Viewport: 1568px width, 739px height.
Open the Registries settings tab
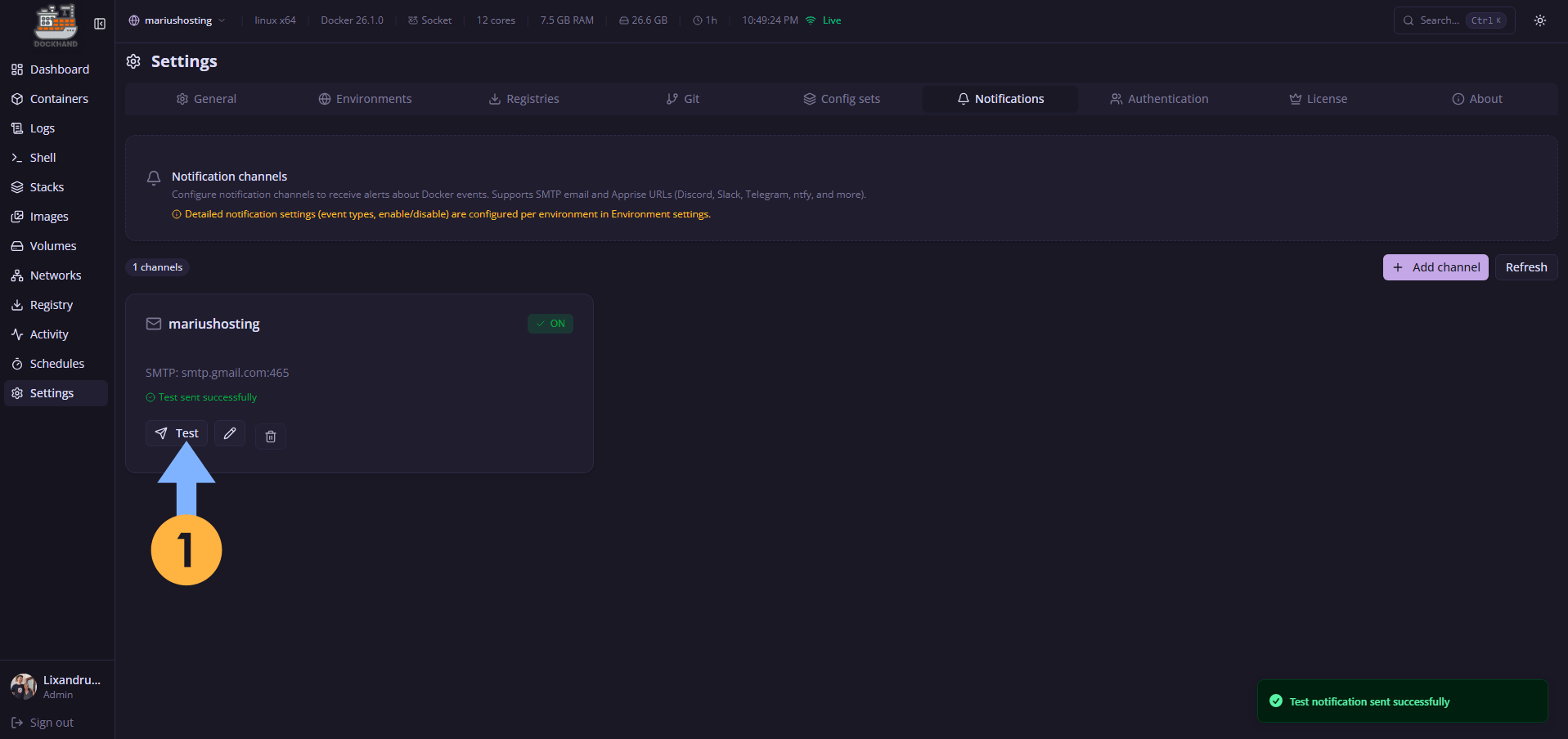[x=523, y=99]
